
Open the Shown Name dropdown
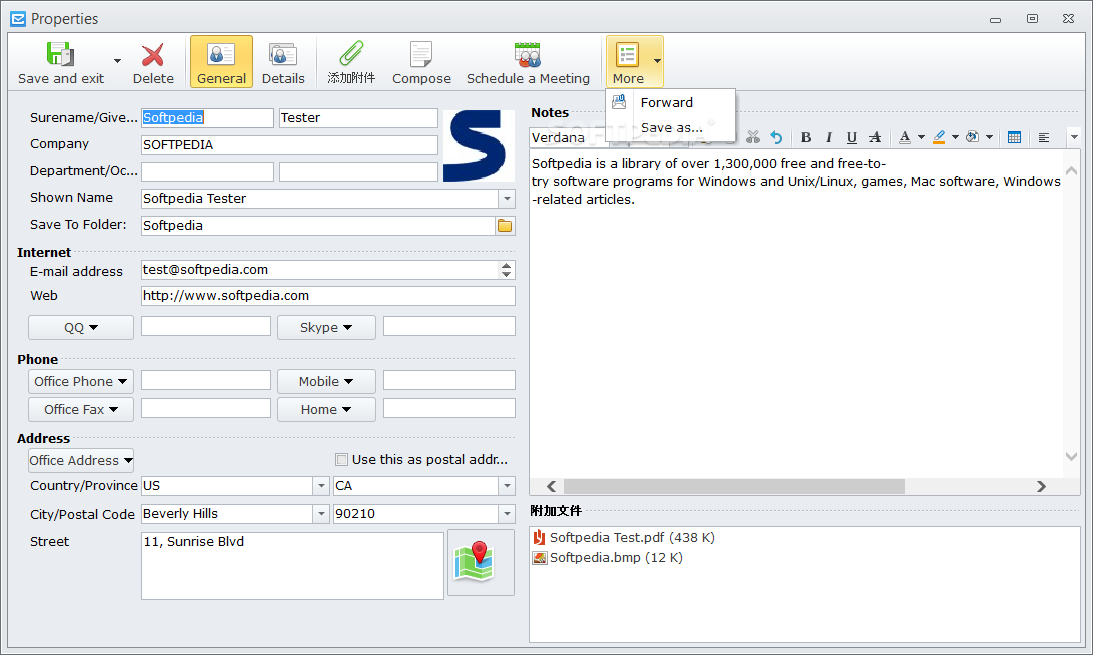[x=507, y=199]
